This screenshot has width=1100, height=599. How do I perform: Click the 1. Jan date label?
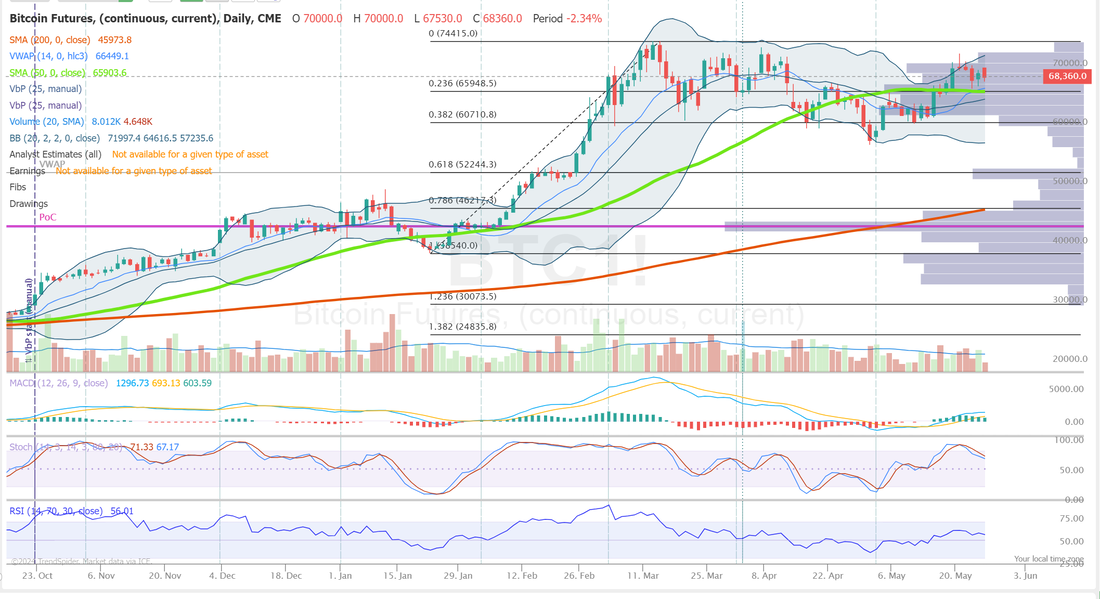tap(340, 576)
